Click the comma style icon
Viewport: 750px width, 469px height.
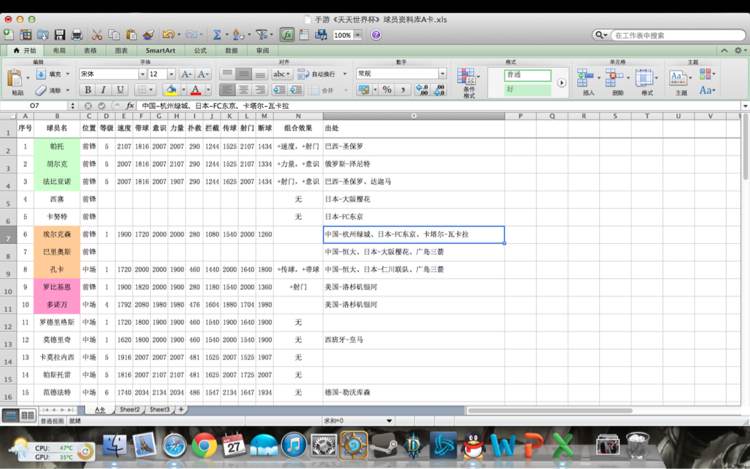(x=403, y=89)
